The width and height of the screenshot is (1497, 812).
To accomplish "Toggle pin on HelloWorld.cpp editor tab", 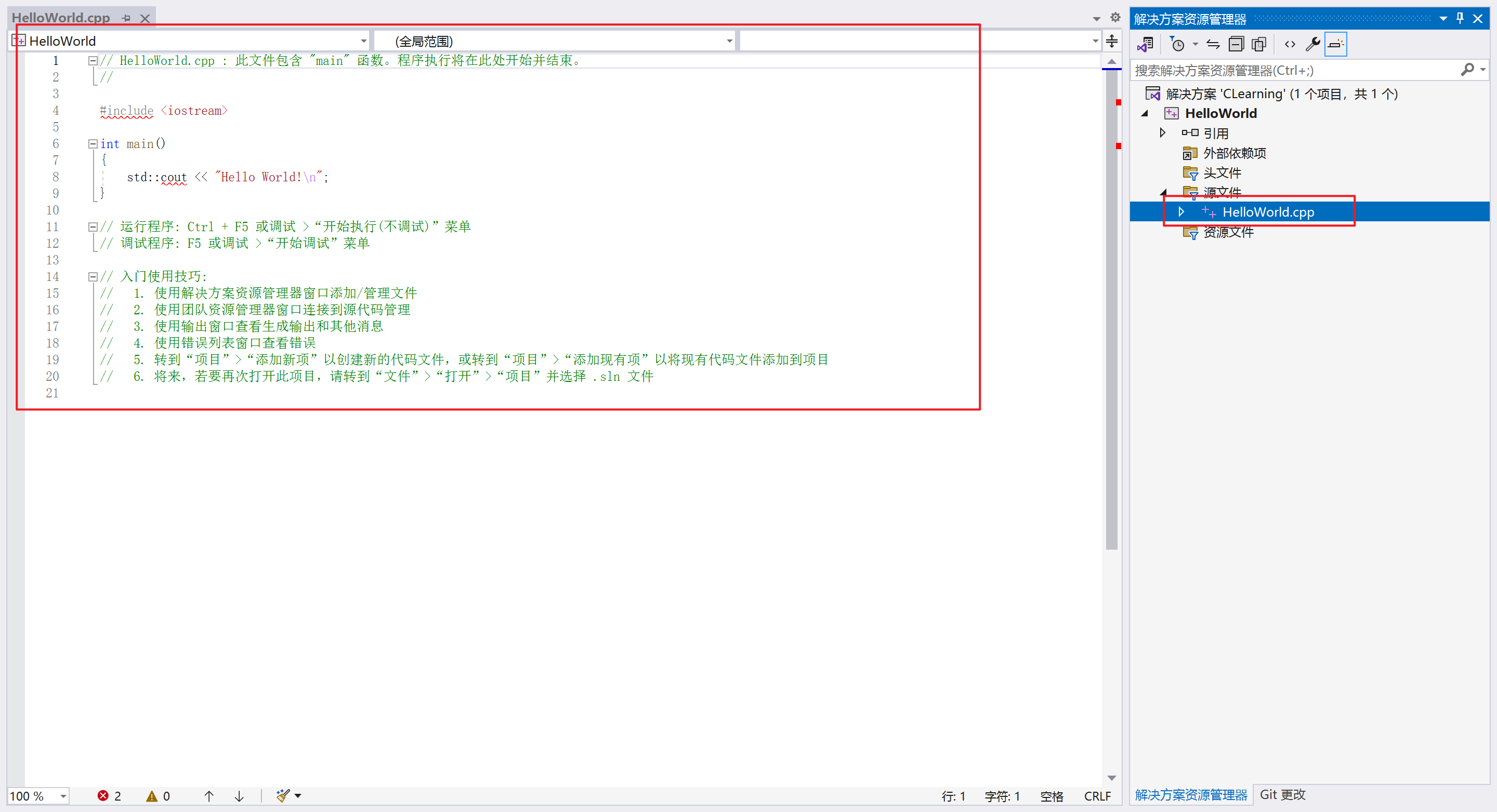I will 126,18.
